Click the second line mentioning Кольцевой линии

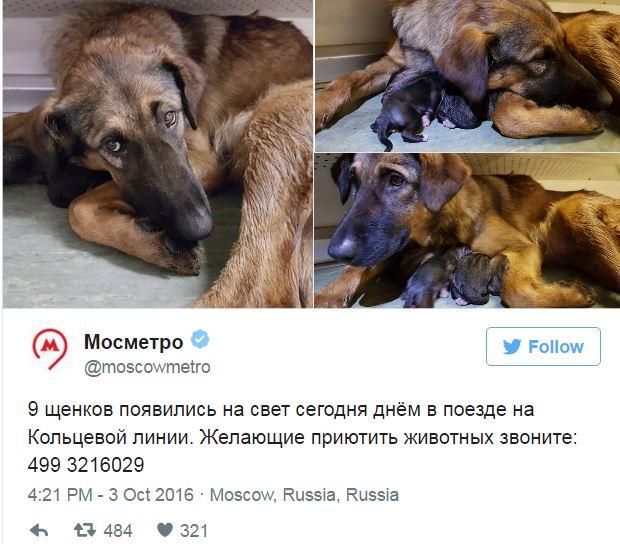tap(302, 438)
